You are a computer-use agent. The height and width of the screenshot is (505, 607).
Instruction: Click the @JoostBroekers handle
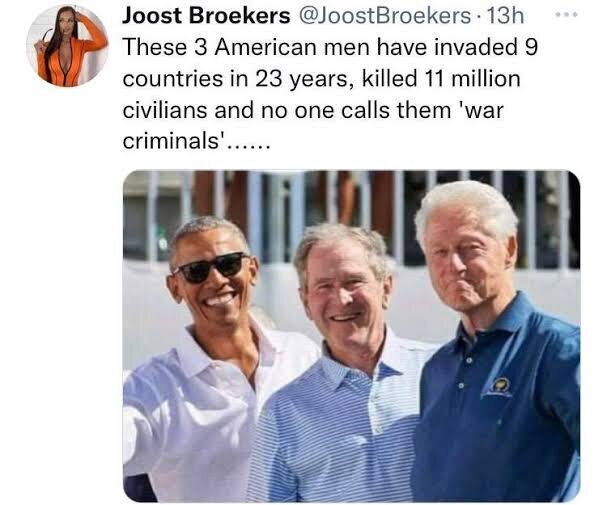point(383,16)
